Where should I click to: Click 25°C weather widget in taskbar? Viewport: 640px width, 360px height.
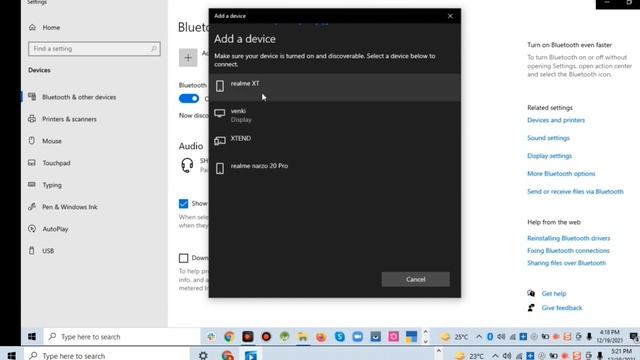click(x=455, y=337)
